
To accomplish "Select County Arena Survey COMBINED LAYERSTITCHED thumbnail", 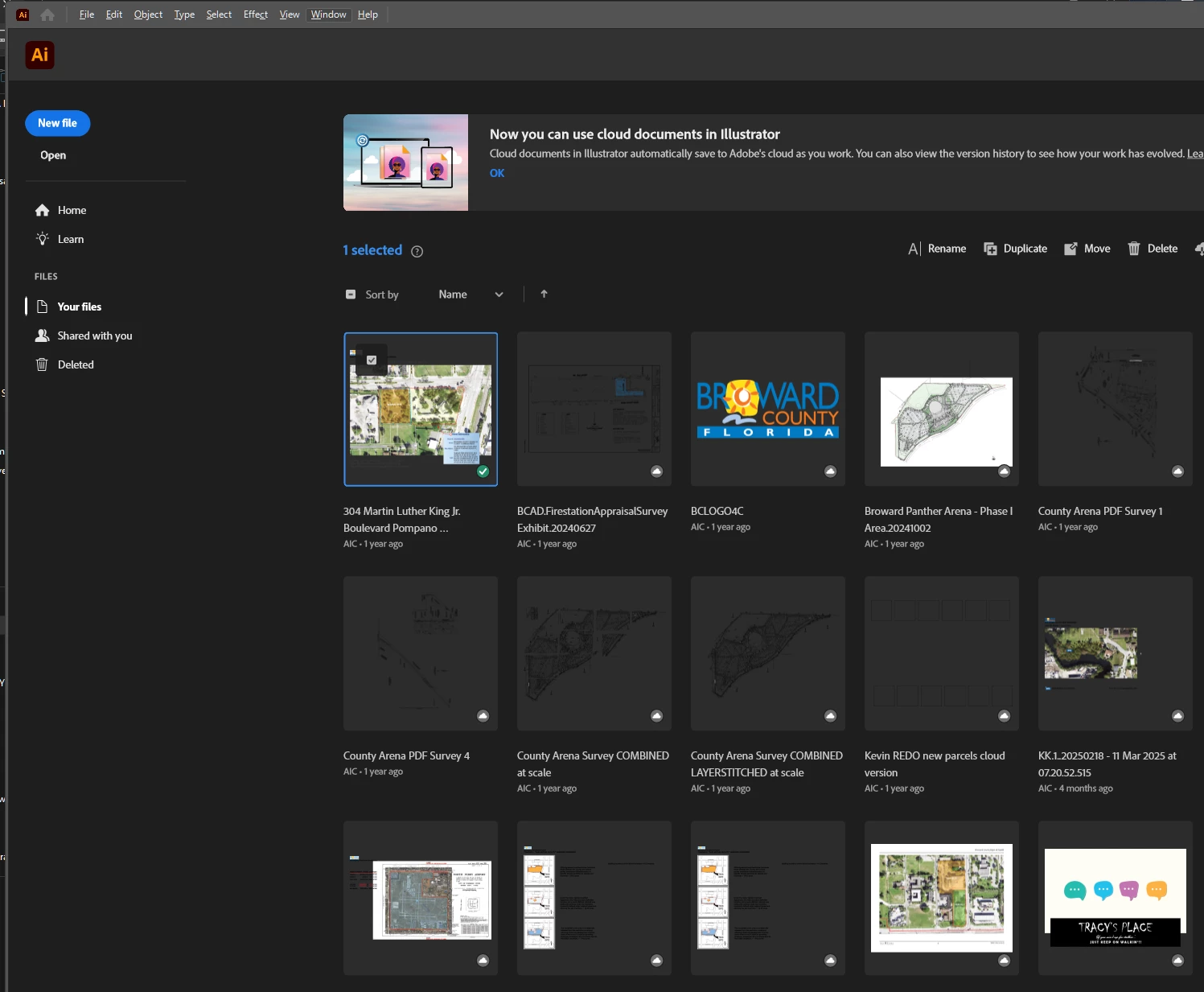I will pos(768,653).
